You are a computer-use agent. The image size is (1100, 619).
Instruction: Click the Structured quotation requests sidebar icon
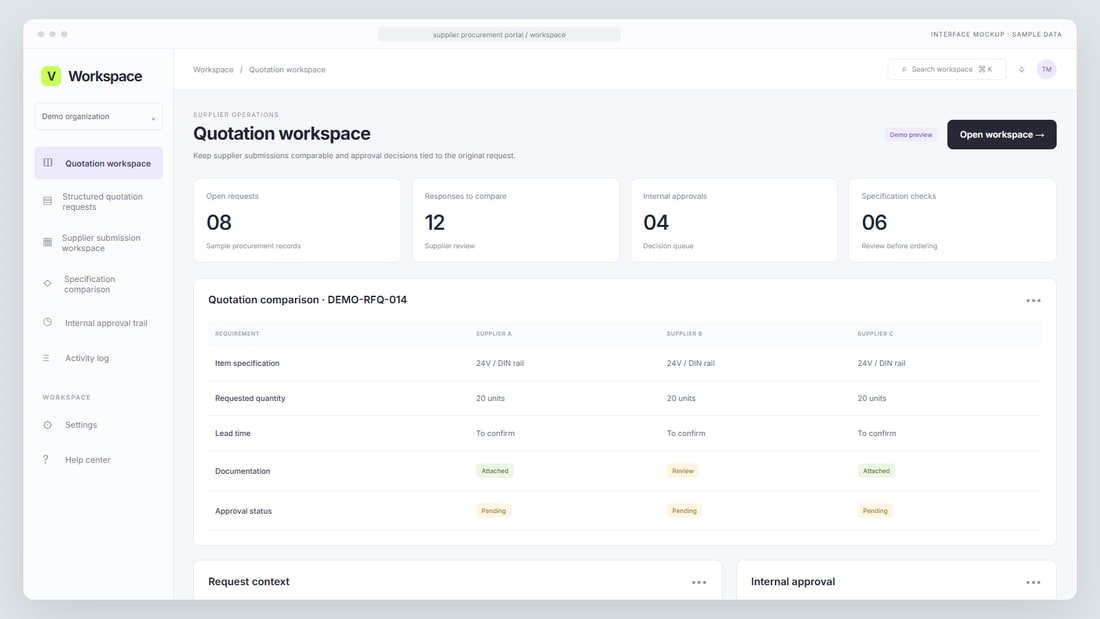[48, 201]
